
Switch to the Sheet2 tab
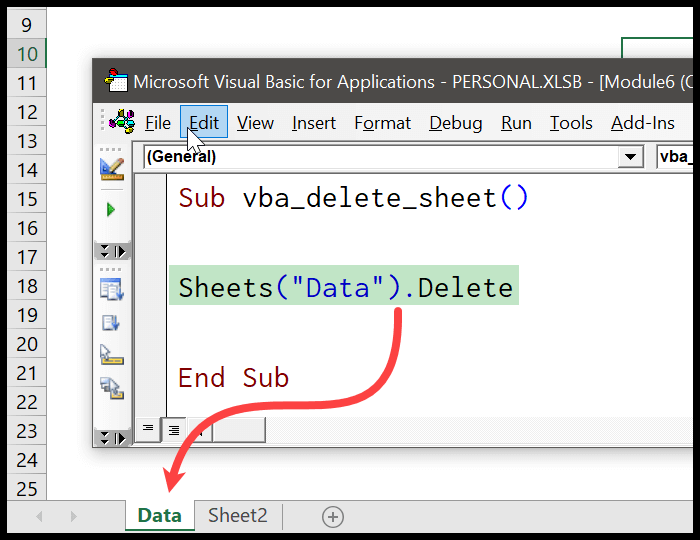(x=238, y=516)
